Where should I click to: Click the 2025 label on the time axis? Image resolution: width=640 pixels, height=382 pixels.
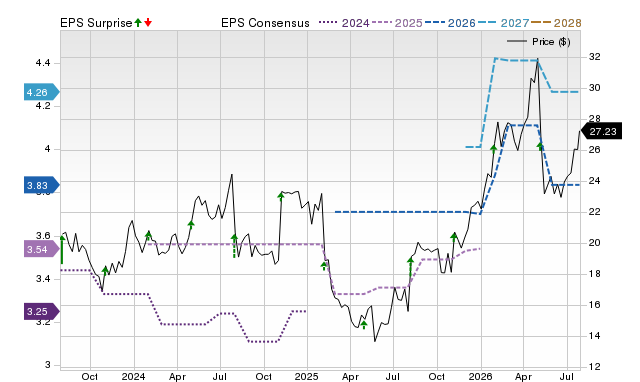pyautogui.click(x=307, y=376)
